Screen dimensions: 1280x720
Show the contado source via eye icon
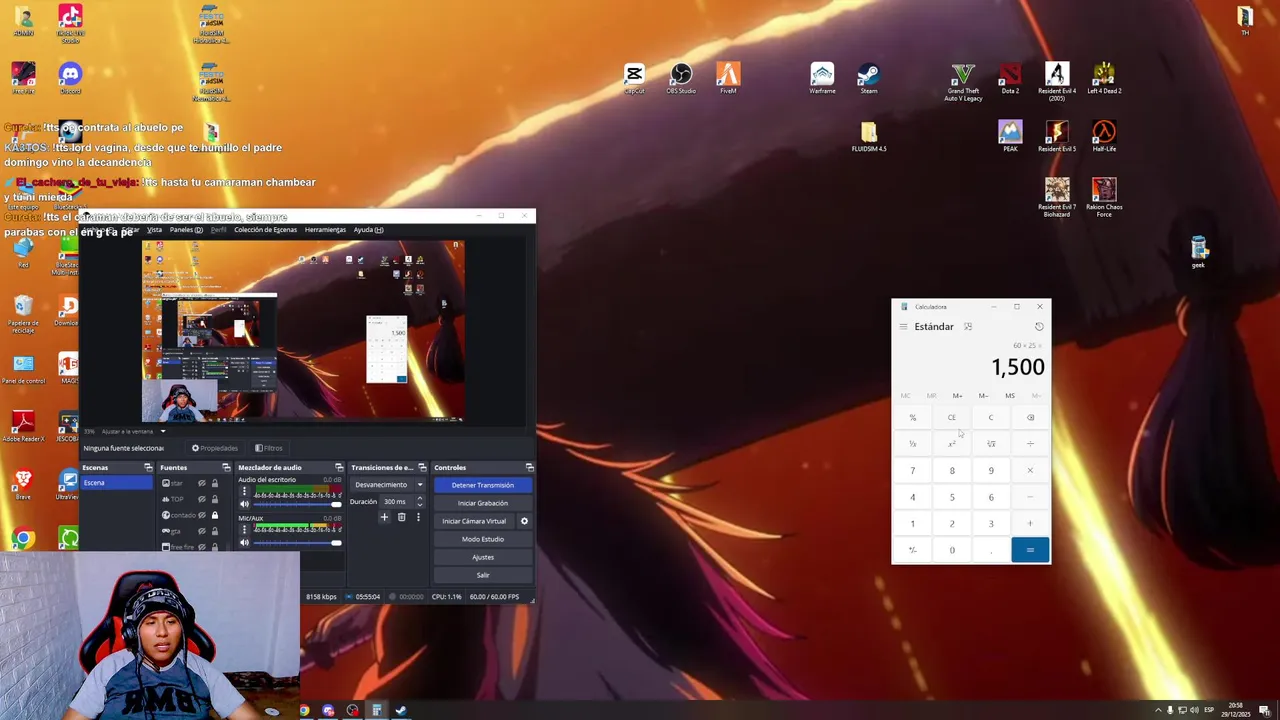pos(201,515)
